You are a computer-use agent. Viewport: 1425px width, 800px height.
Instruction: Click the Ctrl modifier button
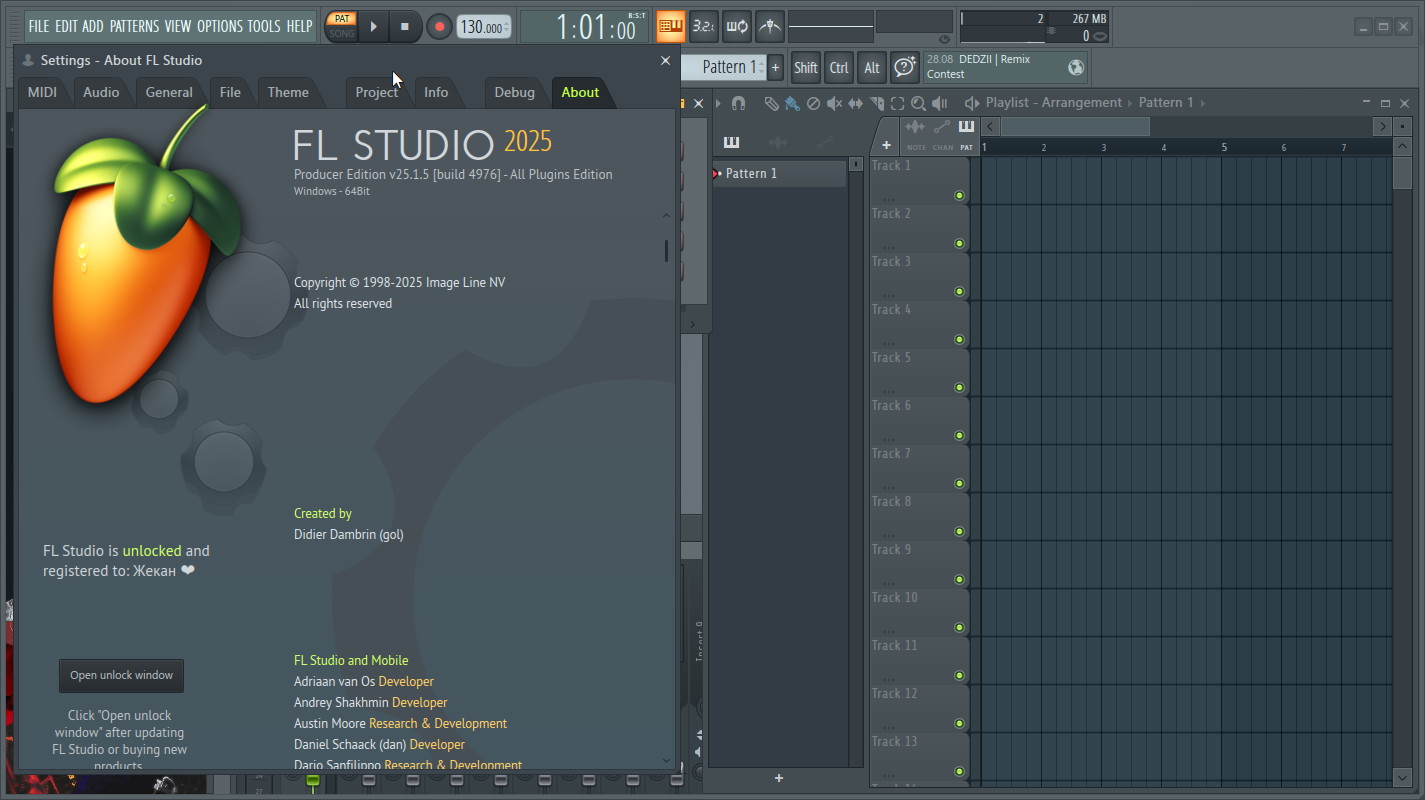839,67
